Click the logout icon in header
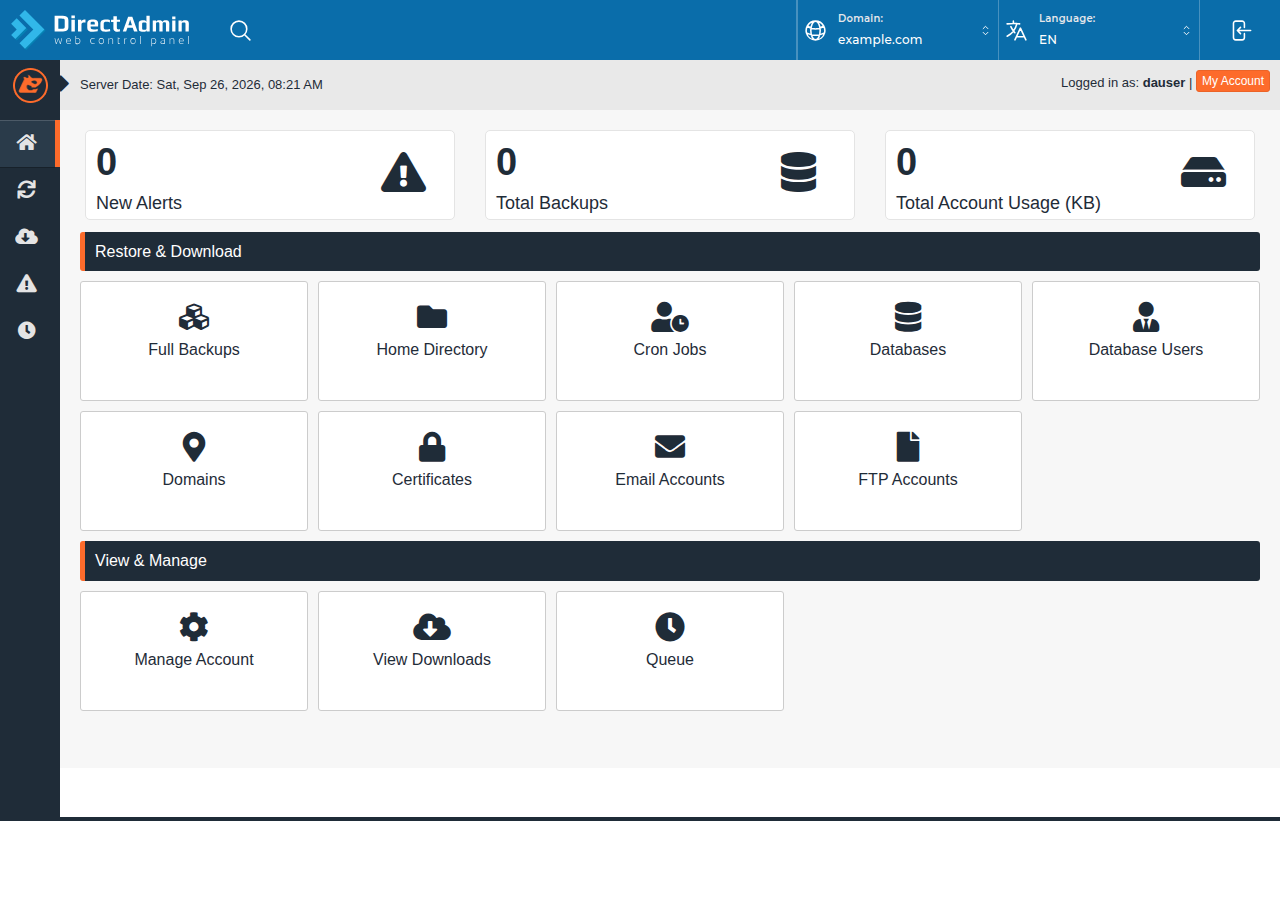 coord(1241,30)
